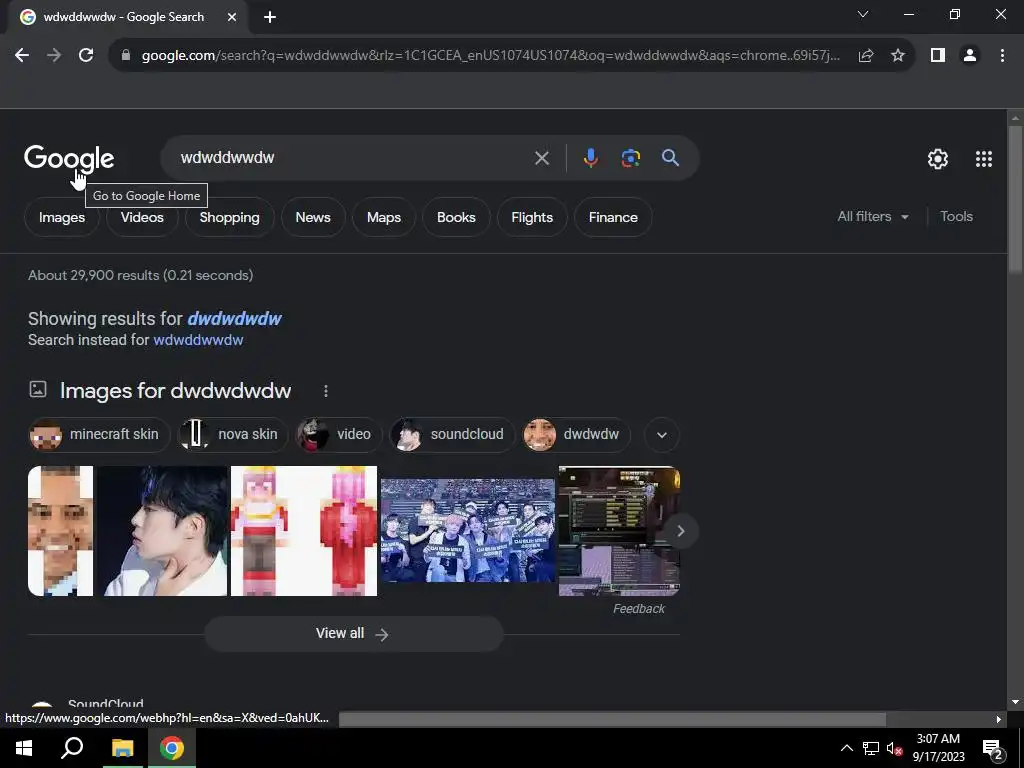
Task: Open the profile portrait thumbnail
Action: coord(163,531)
